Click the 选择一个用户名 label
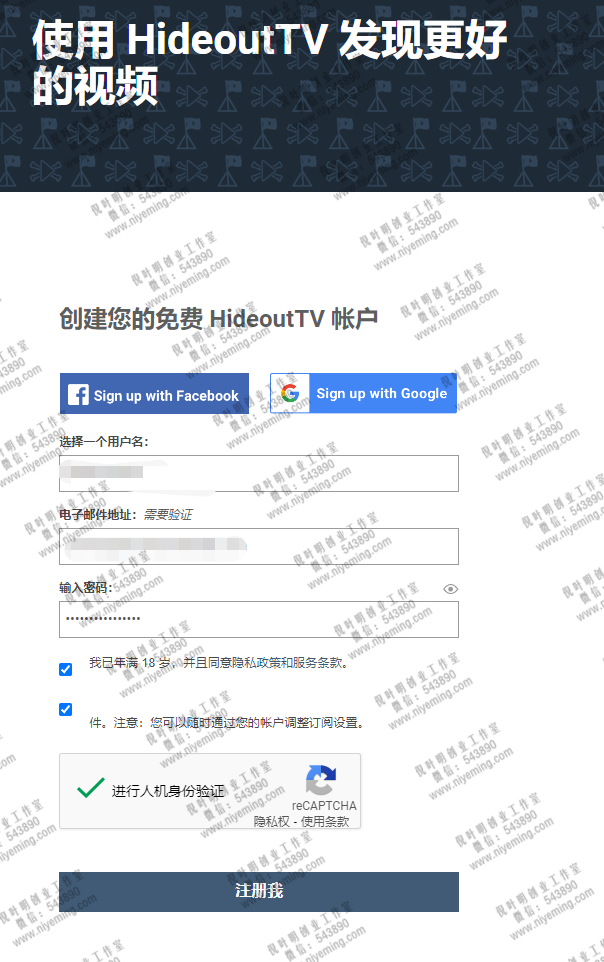 [x=104, y=442]
